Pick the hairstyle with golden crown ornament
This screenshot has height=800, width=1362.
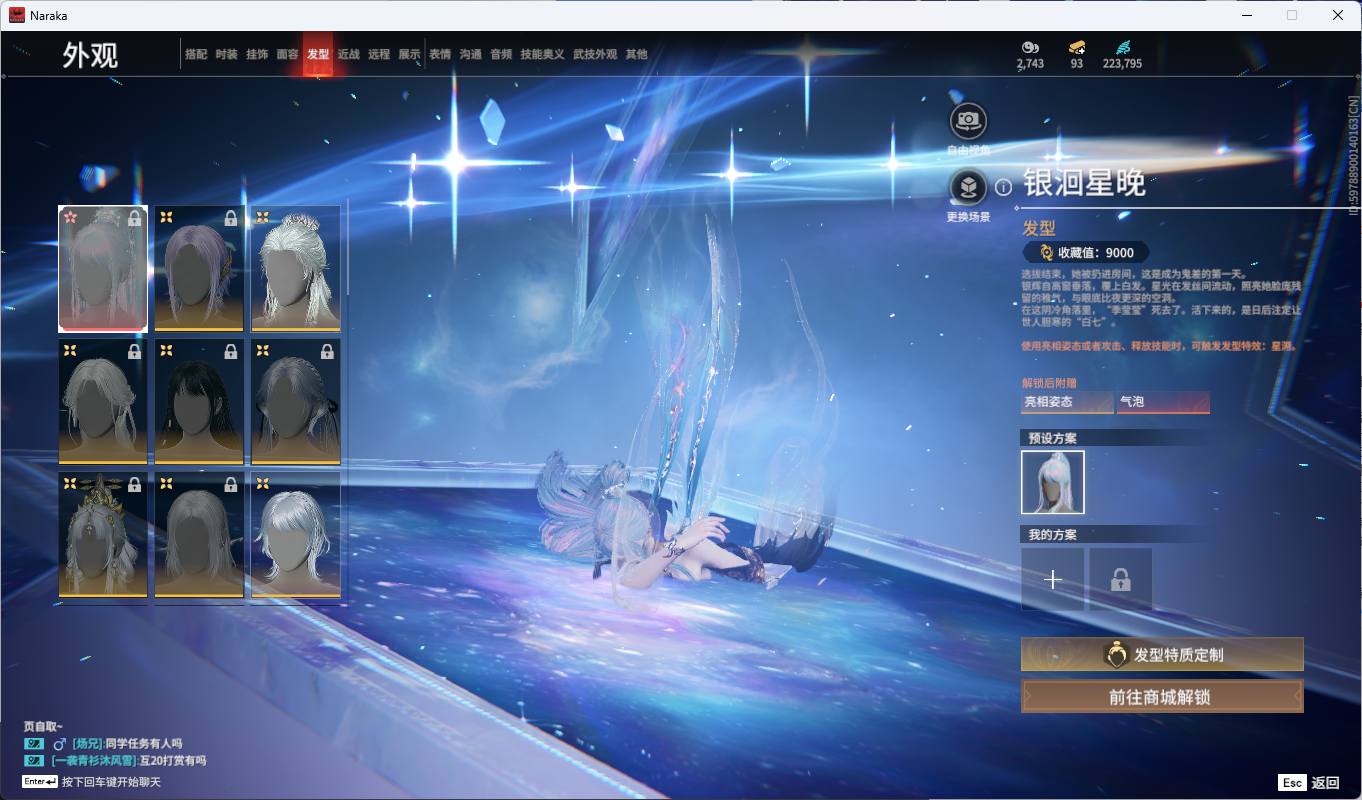coord(103,534)
